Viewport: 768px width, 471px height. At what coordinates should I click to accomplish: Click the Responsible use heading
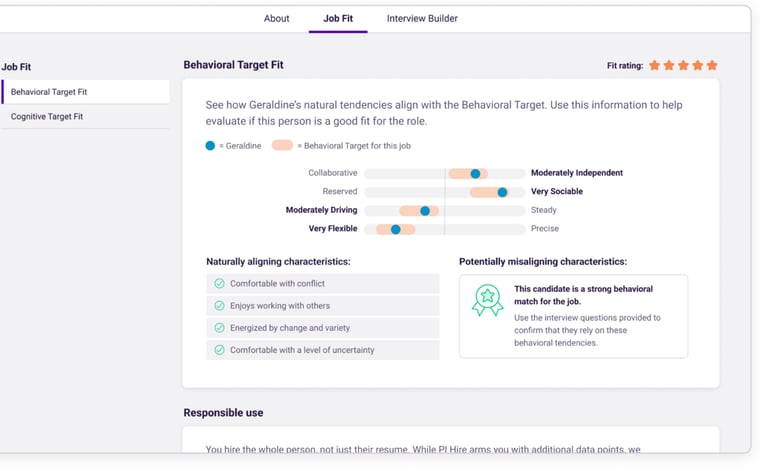(223, 412)
